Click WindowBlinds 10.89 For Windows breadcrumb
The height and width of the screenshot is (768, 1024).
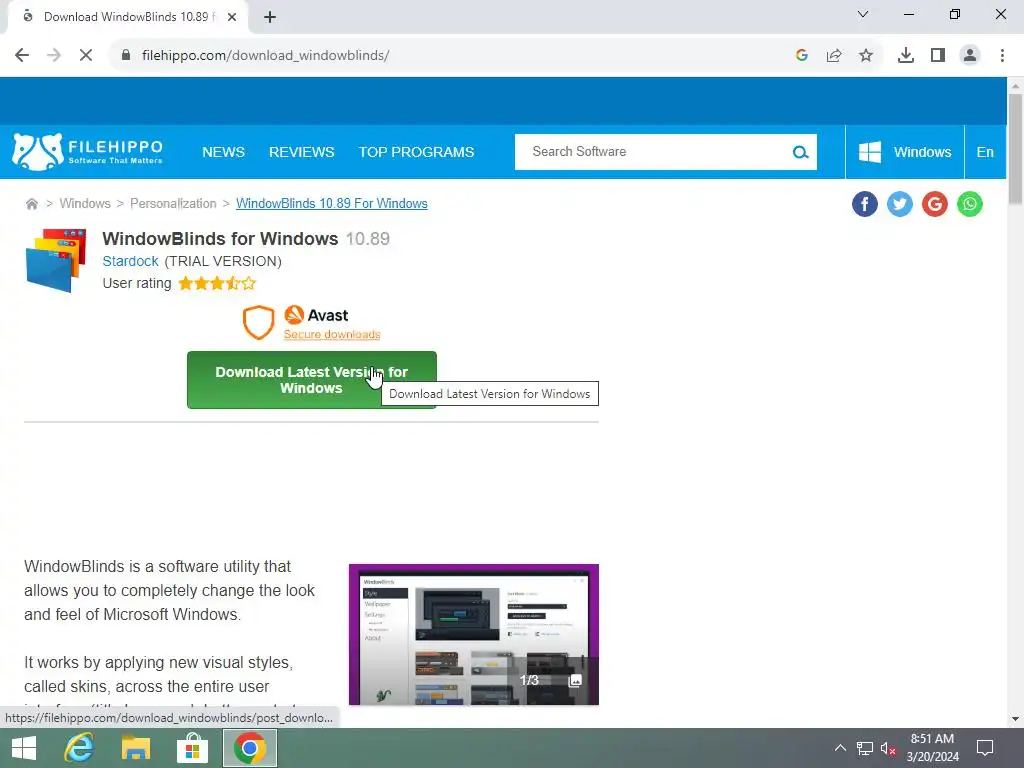point(332,204)
